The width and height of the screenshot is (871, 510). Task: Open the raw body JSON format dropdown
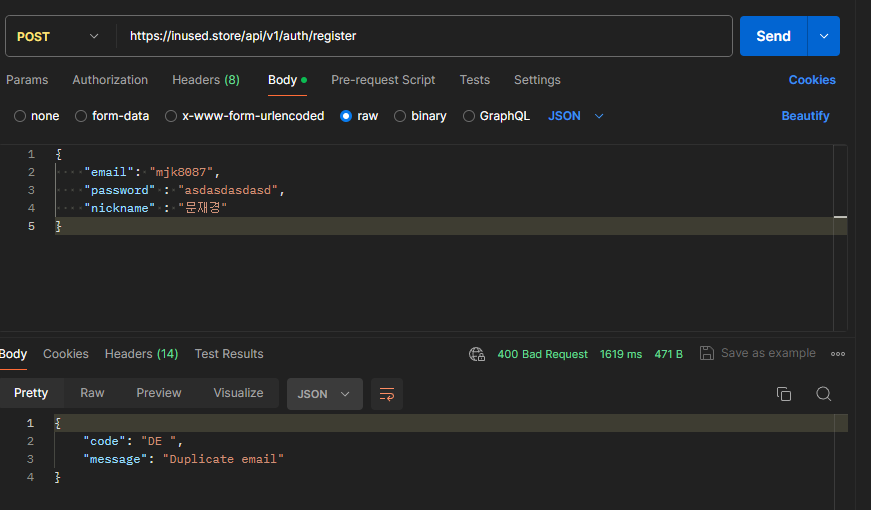575,116
